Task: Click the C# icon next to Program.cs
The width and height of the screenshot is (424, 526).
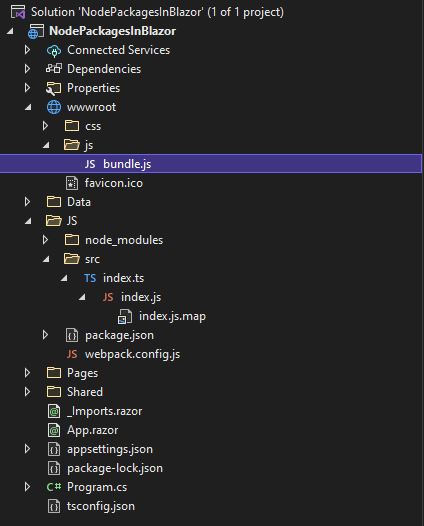Action: (x=54, y=487)
